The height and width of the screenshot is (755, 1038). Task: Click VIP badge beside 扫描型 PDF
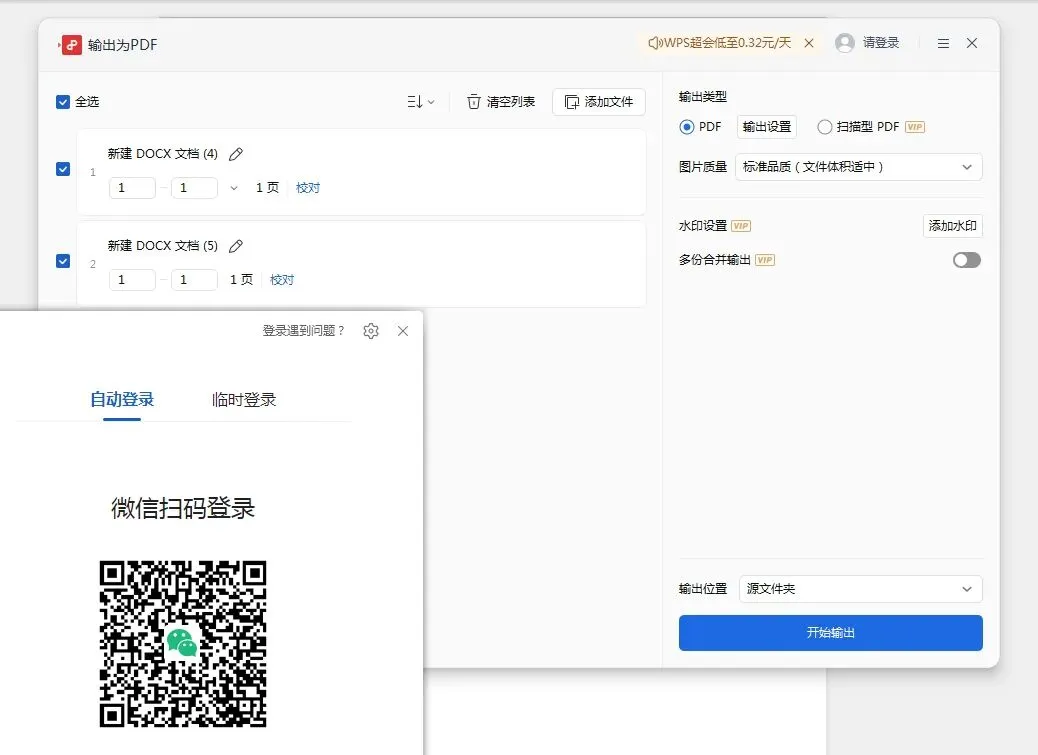[915, 127]
